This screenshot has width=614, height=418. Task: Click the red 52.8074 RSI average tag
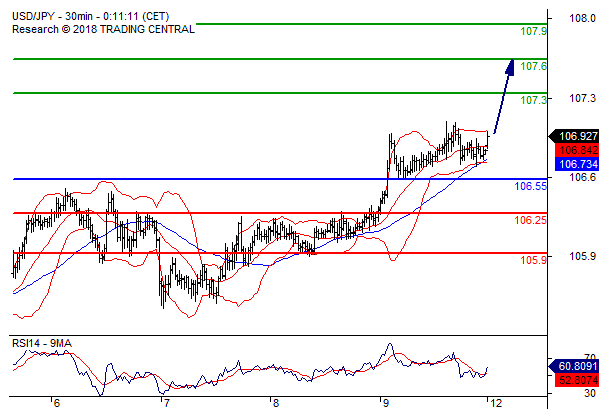577,380
